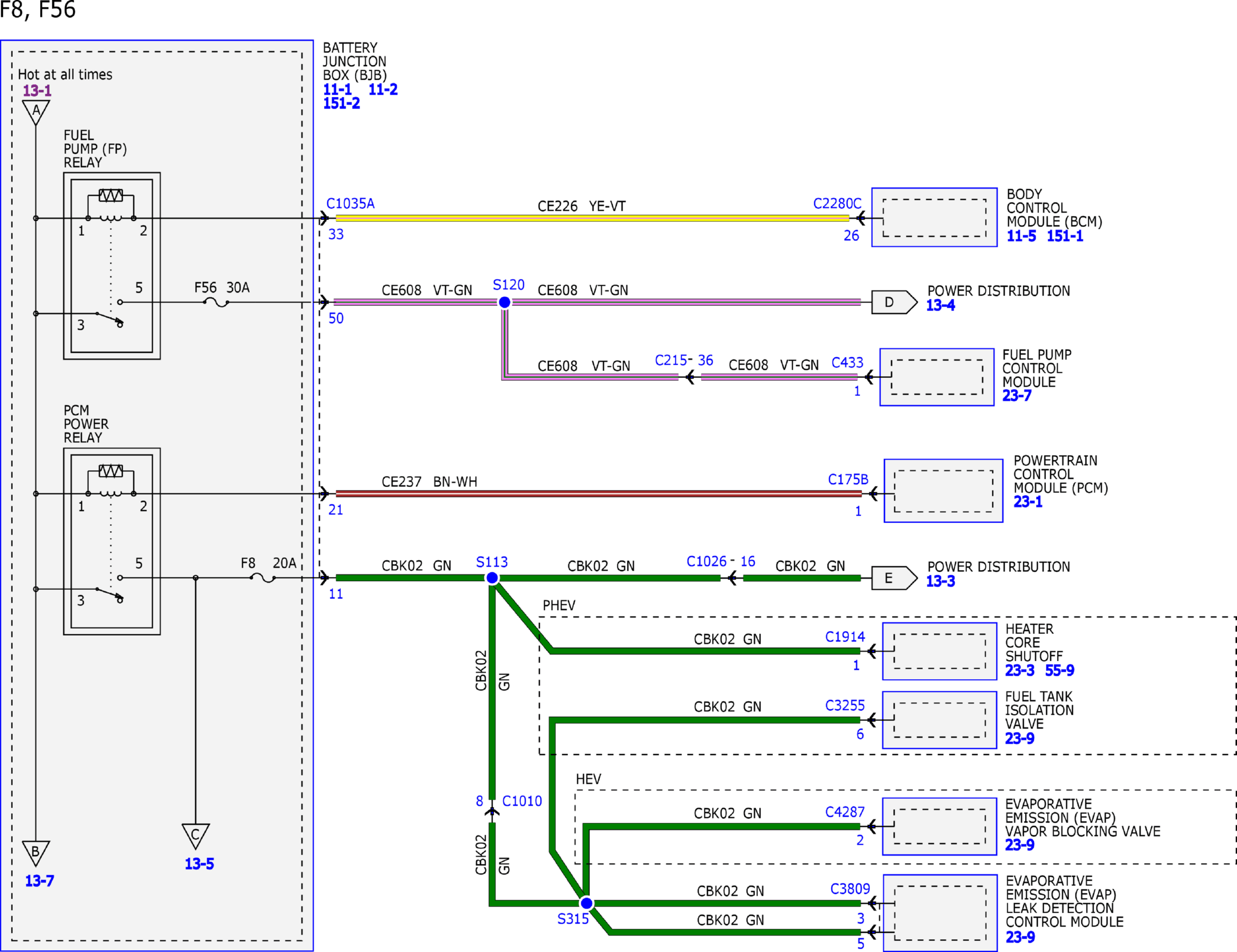Click the triangle B connector symbol
Viewport: 1237px width, 952px height.
point(36,853)
